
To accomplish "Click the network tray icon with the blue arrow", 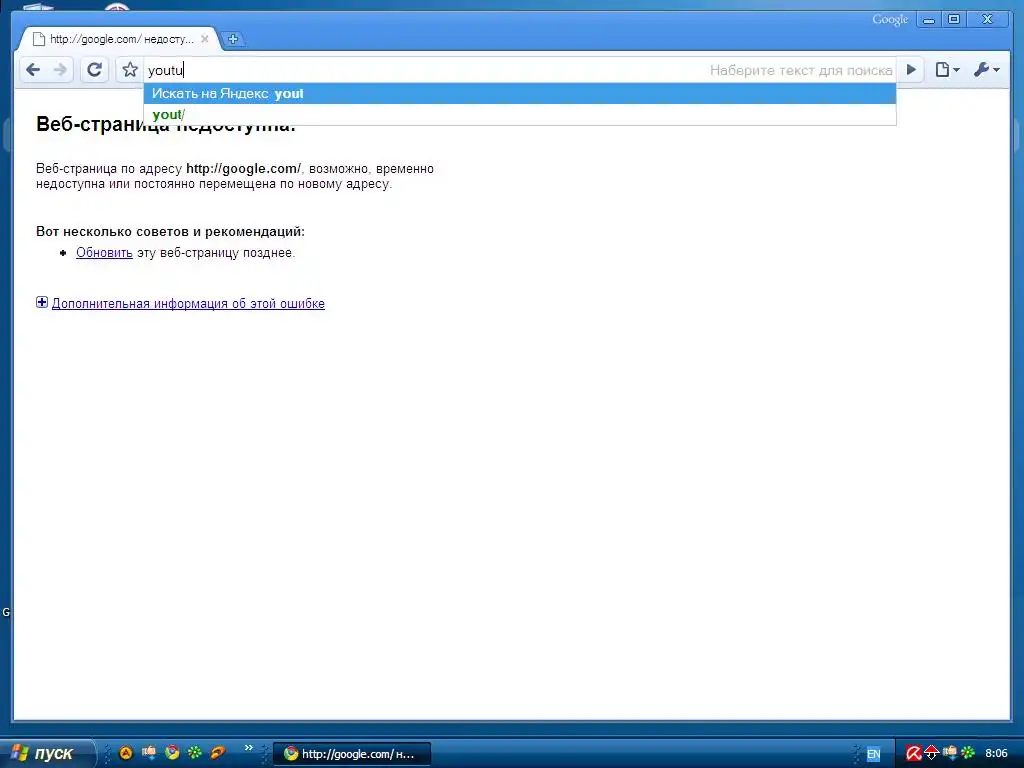I will 950,753.
